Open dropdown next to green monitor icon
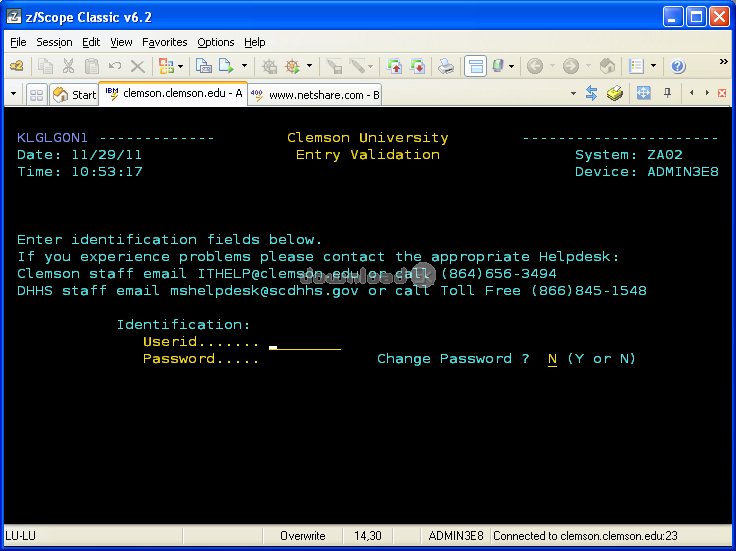Screen dimensions: 736x551 pos(511,66)
